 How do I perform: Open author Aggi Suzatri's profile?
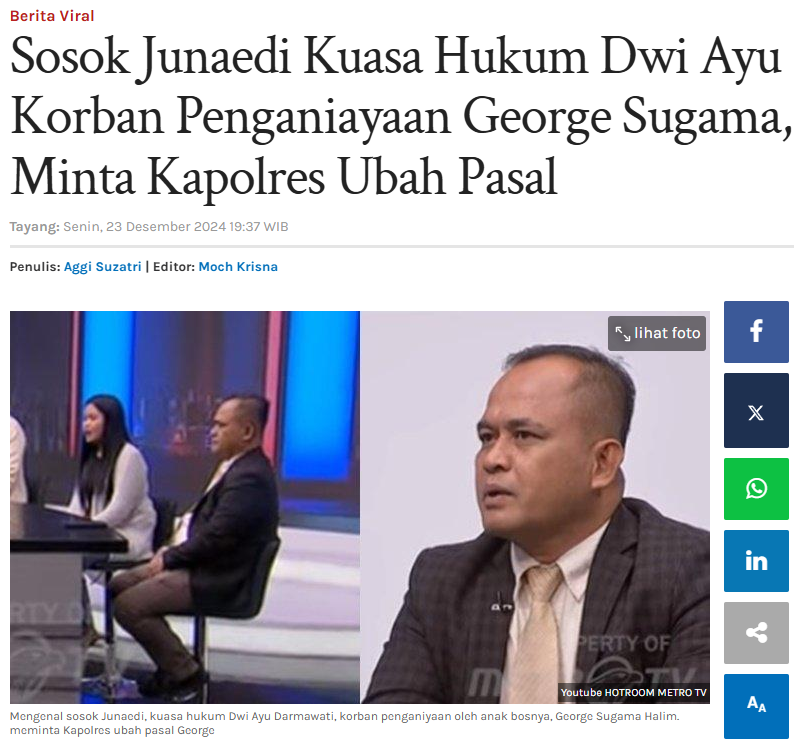103,267
